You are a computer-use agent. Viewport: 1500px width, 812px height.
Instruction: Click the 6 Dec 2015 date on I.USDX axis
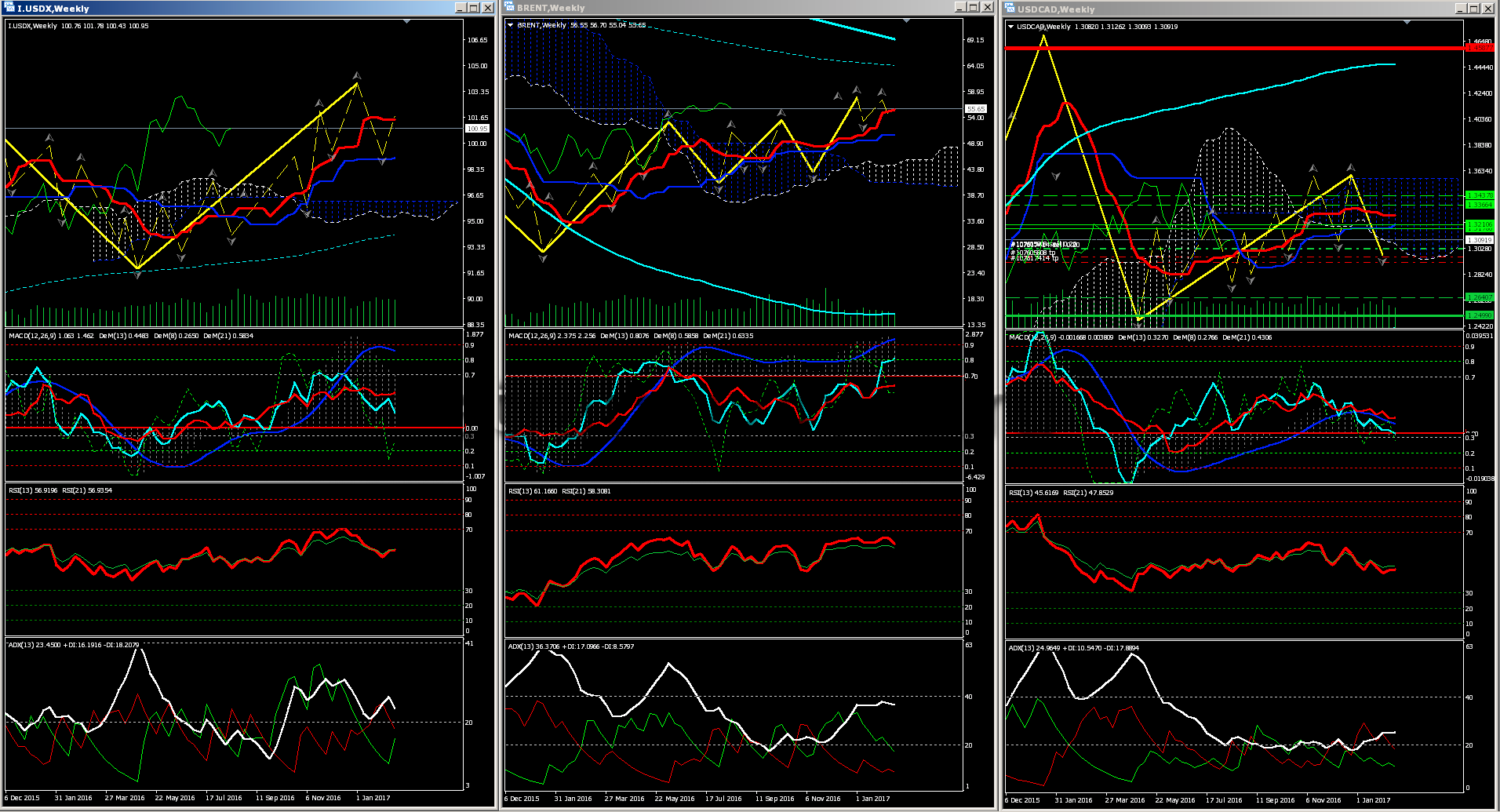[x=22, y=798]
